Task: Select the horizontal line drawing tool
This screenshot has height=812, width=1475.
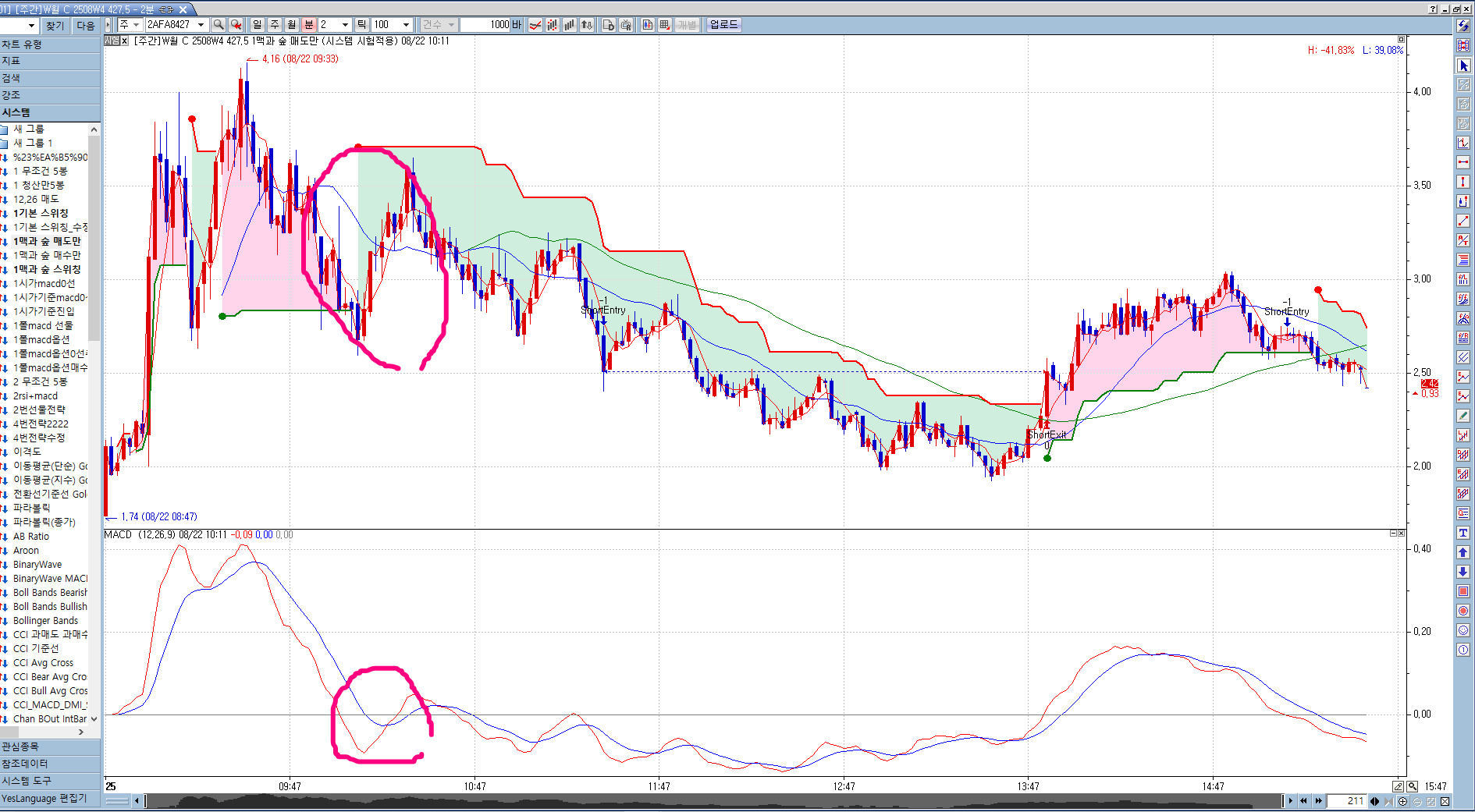Action: 1463,162
